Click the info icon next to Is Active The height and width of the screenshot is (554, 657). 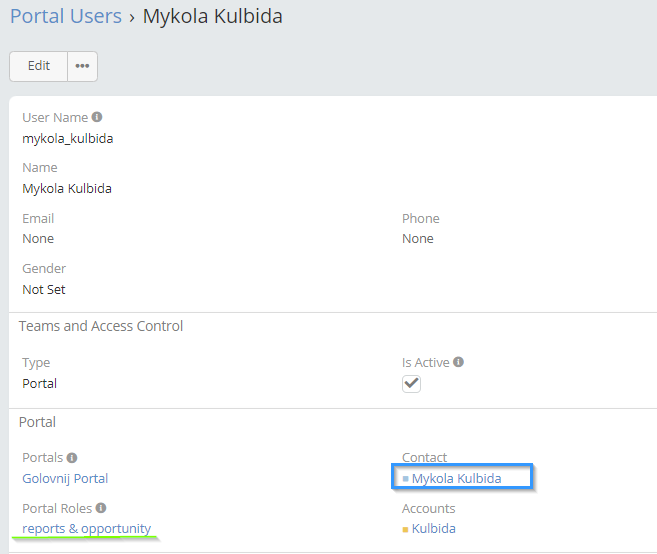458,363
